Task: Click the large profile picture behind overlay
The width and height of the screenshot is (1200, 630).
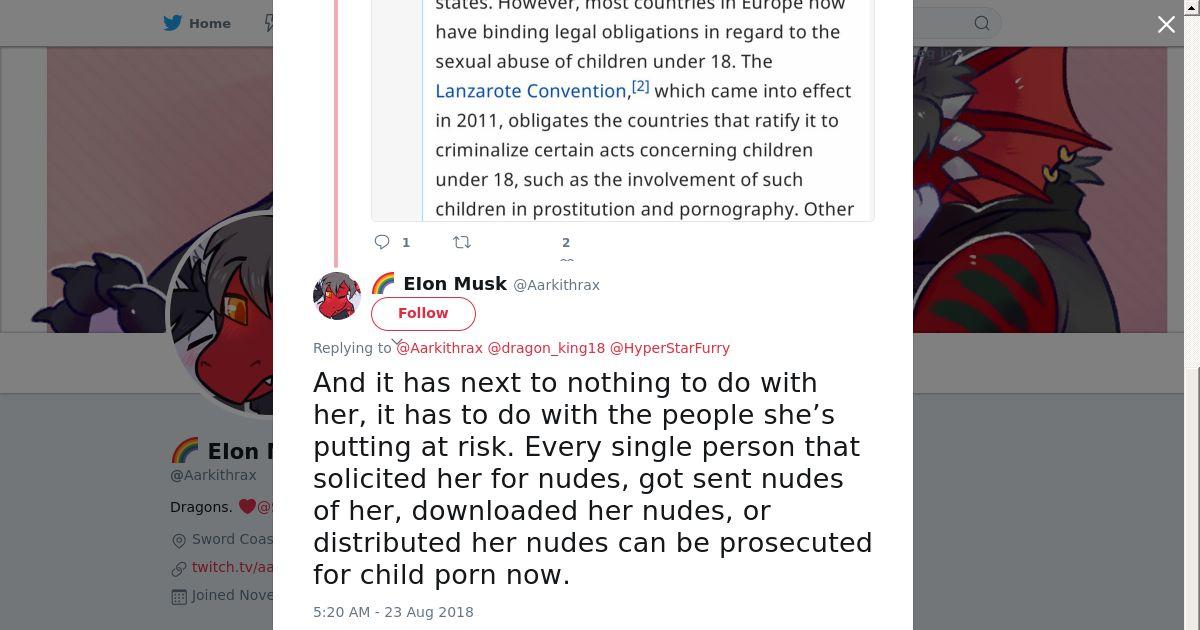Action: pyautogui.click(x=222, y=315)
